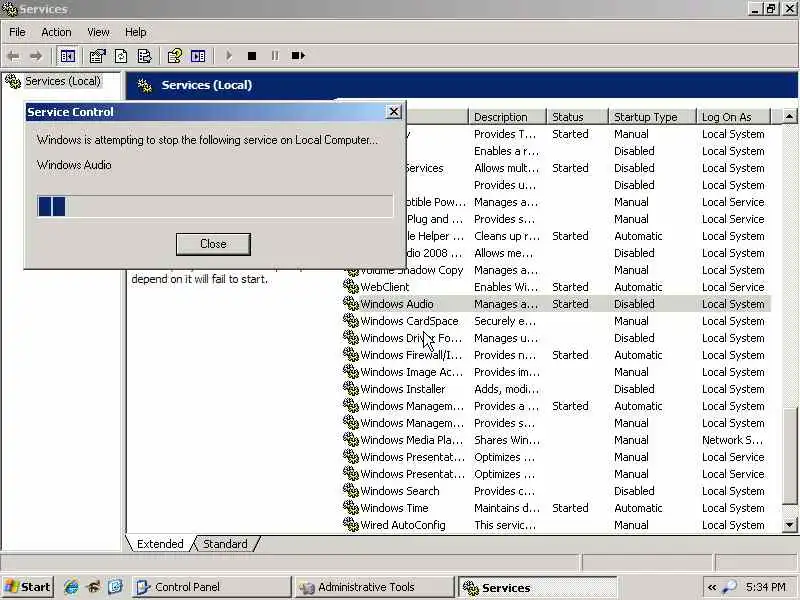This screenshot has width=800, height=600.
Task: Click the Pause Service icon
Action: tap(275, 56)
